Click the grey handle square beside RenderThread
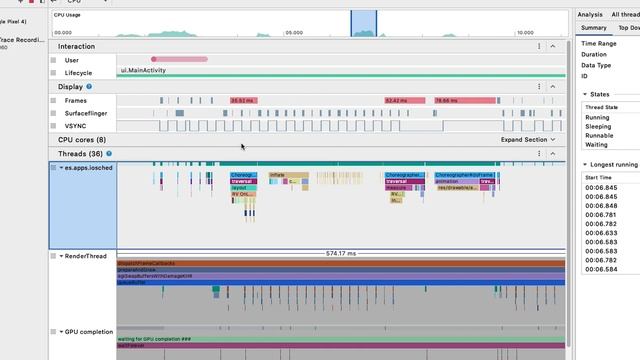This screenshot has height=360, width=640. tap(53, 256)
